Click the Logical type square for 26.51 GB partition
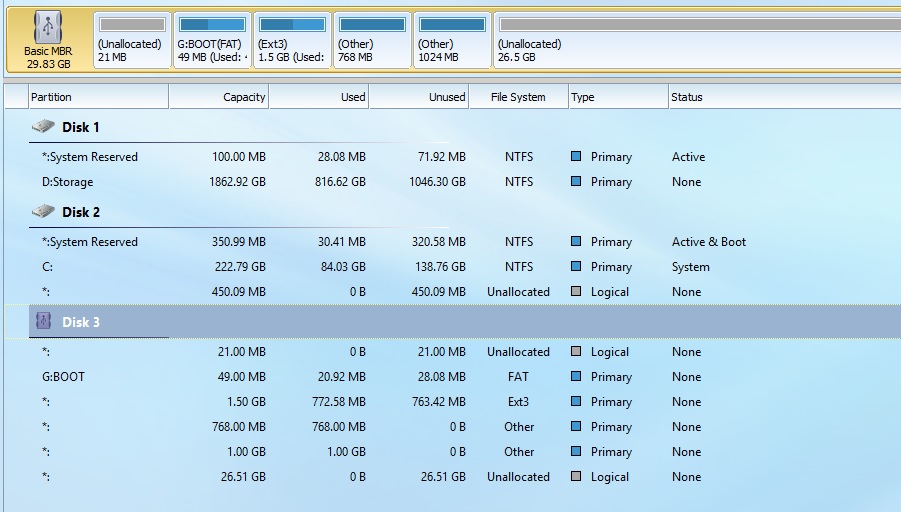901x512 pixels. tap(576, 477)
